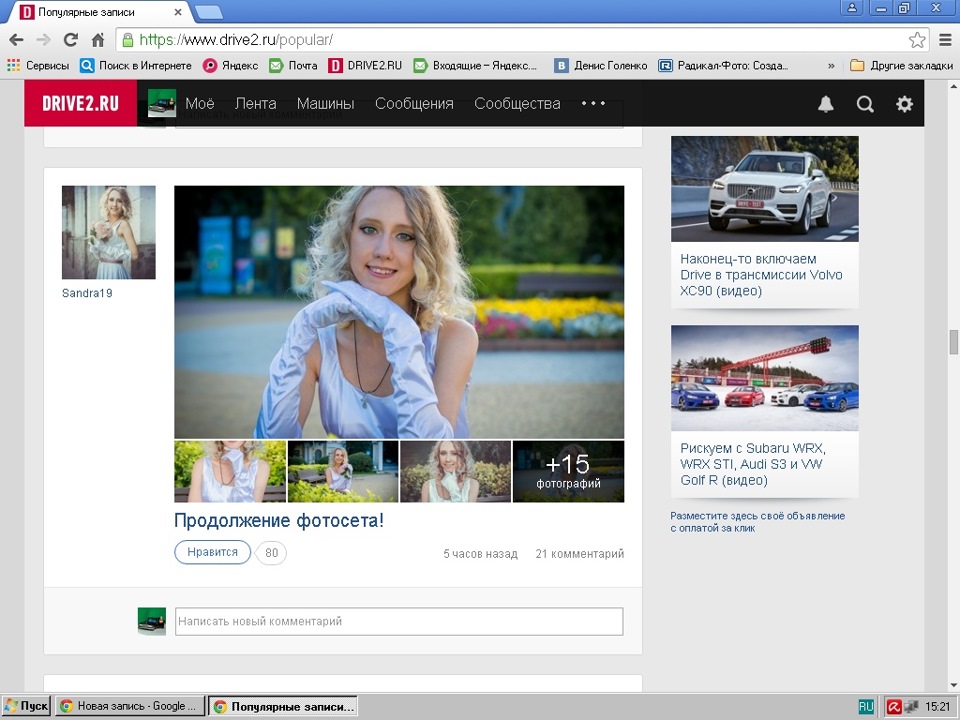Click the DRIVE2.RU logo
The width and height of the screenshot is (960, 720).
[80, 104]
